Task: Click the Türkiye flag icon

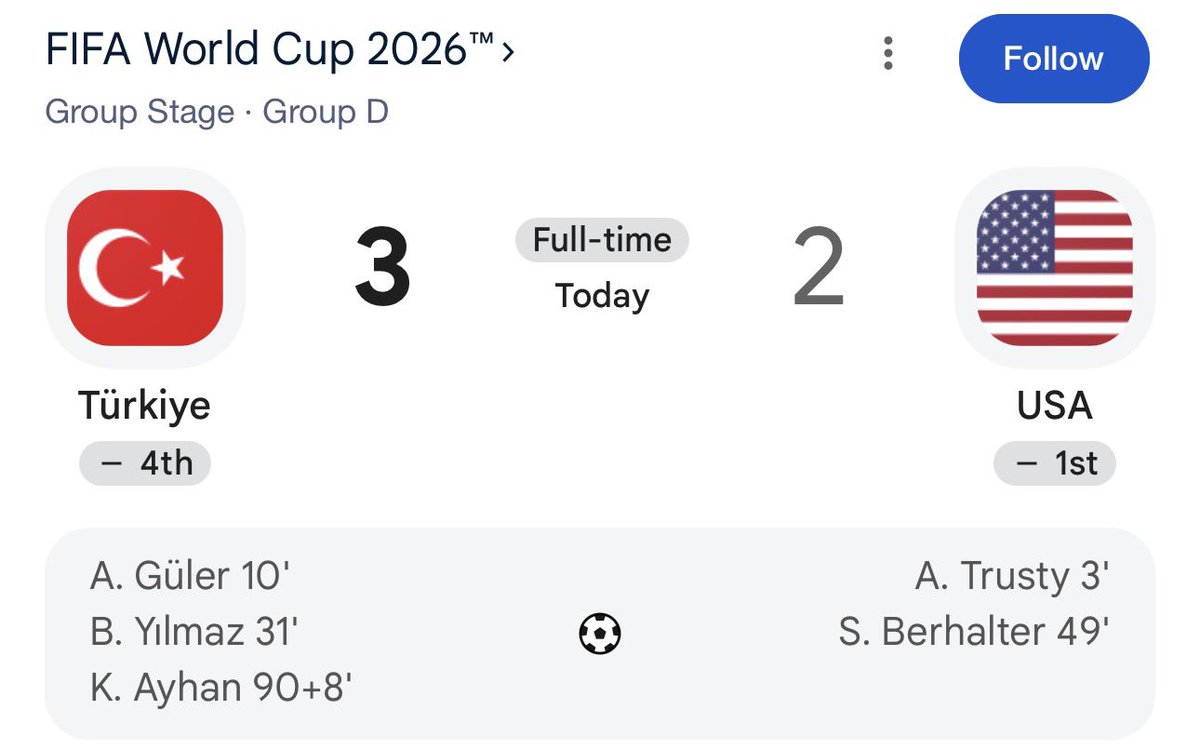Action: [145, 268]
